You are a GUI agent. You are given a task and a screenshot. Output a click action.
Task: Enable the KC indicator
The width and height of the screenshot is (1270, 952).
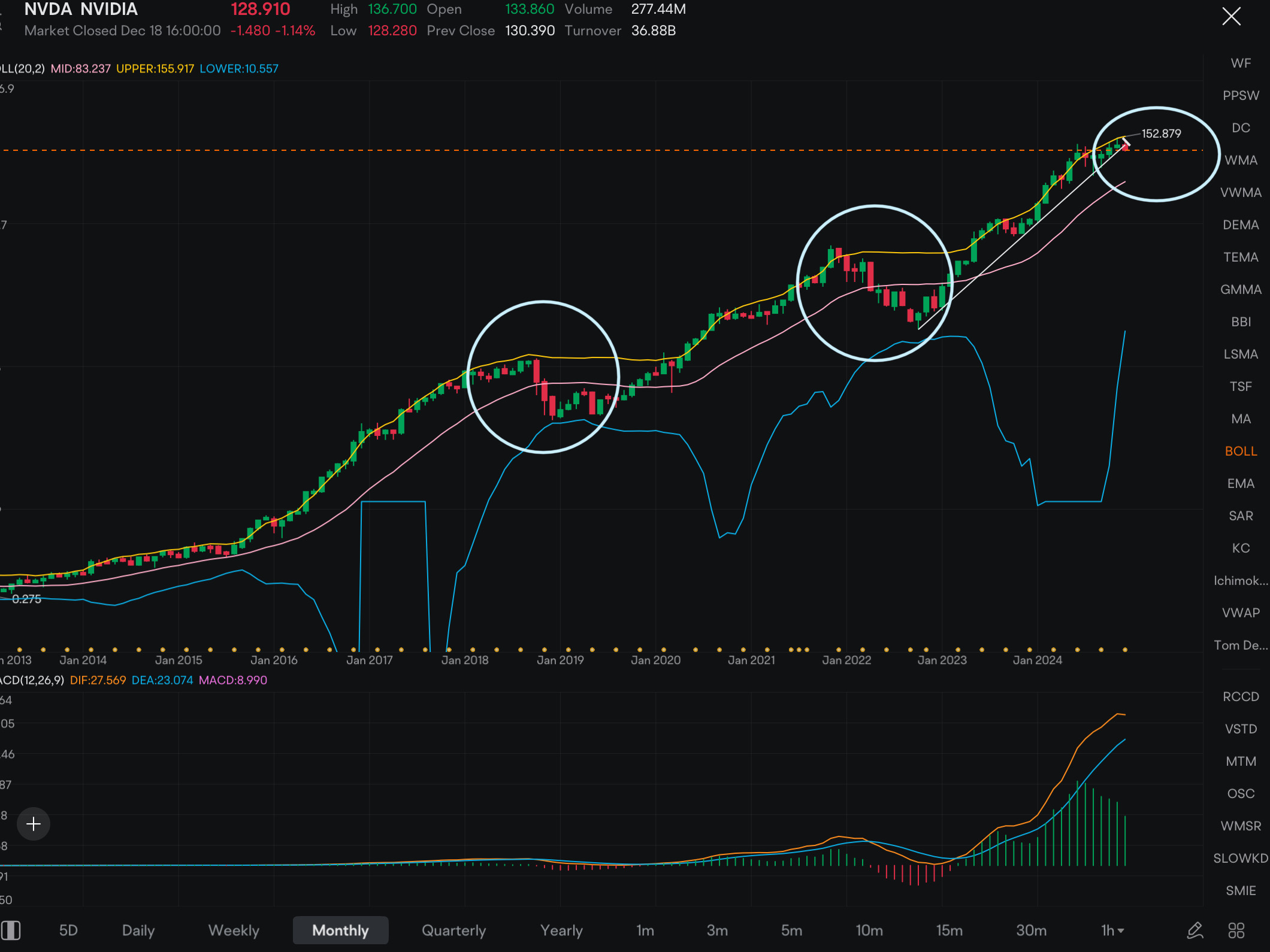1241,548
